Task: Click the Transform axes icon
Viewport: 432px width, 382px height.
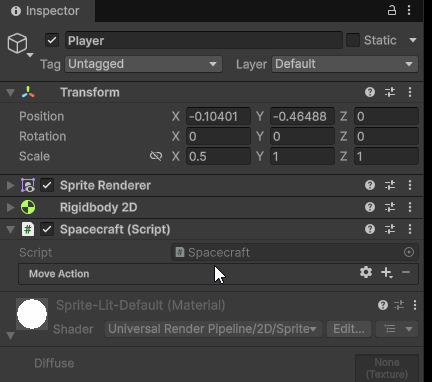Action: click(x=28, y=92)
